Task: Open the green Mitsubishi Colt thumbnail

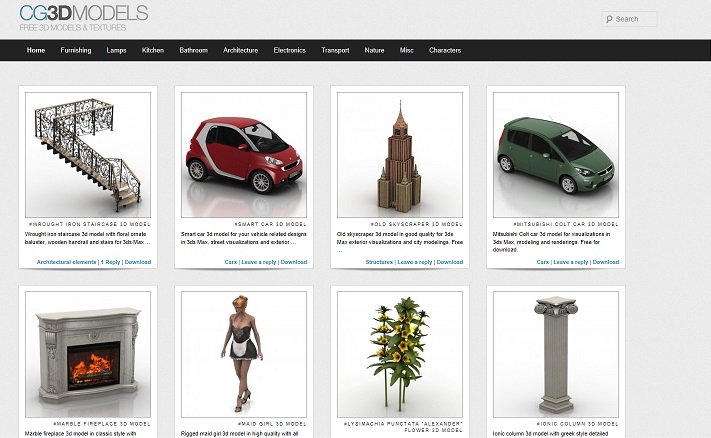Action: [556, 155]
